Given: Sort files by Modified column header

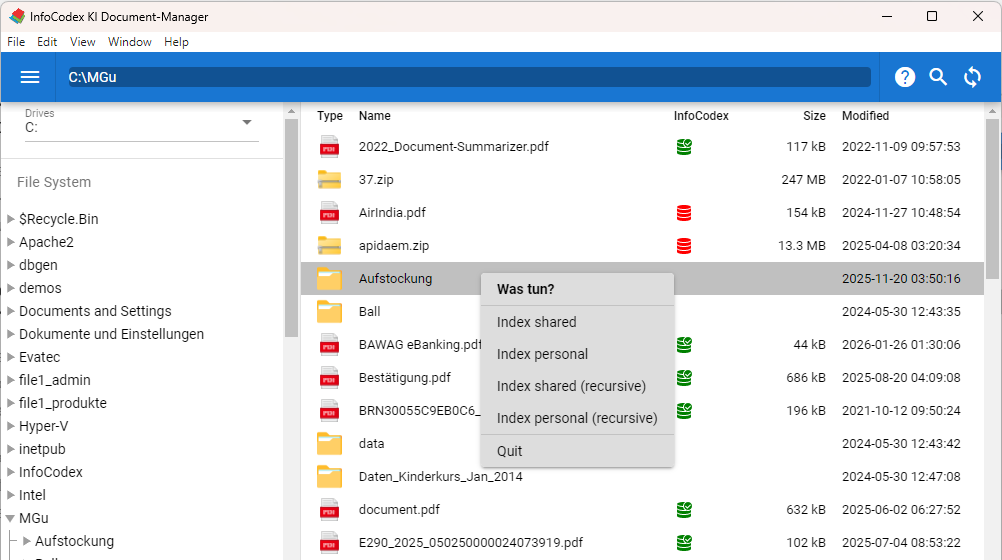Looking at the screenshot, I should [865, 116].
